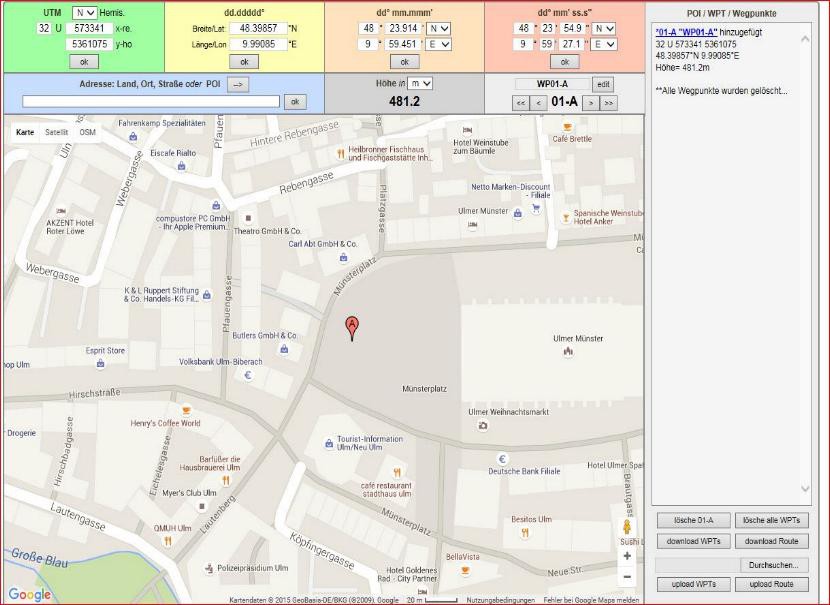Zoom out the map with minus button
This screenshot has width=830, height=605.
click(627, 577)
